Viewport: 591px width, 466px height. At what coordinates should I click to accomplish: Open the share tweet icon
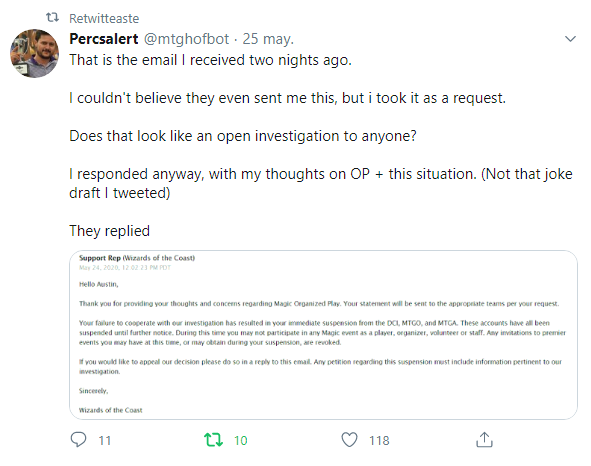pyautogui.click(x=484, y=440)
